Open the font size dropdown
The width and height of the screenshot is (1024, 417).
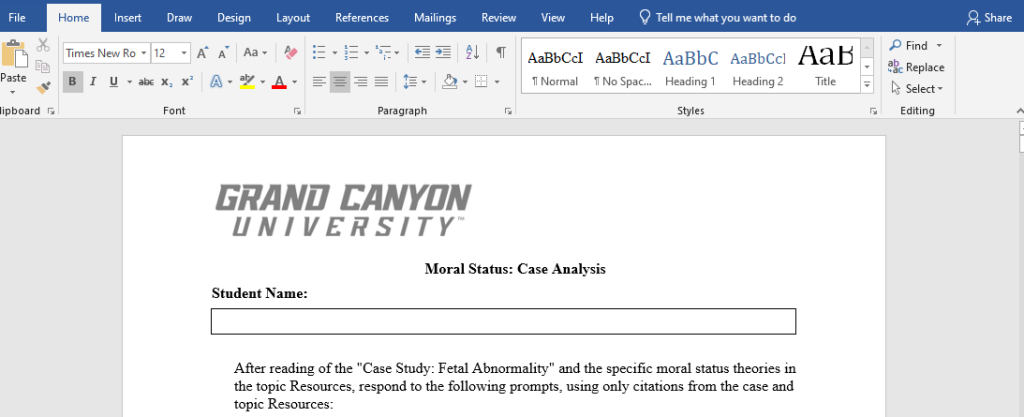pos(184,53)
